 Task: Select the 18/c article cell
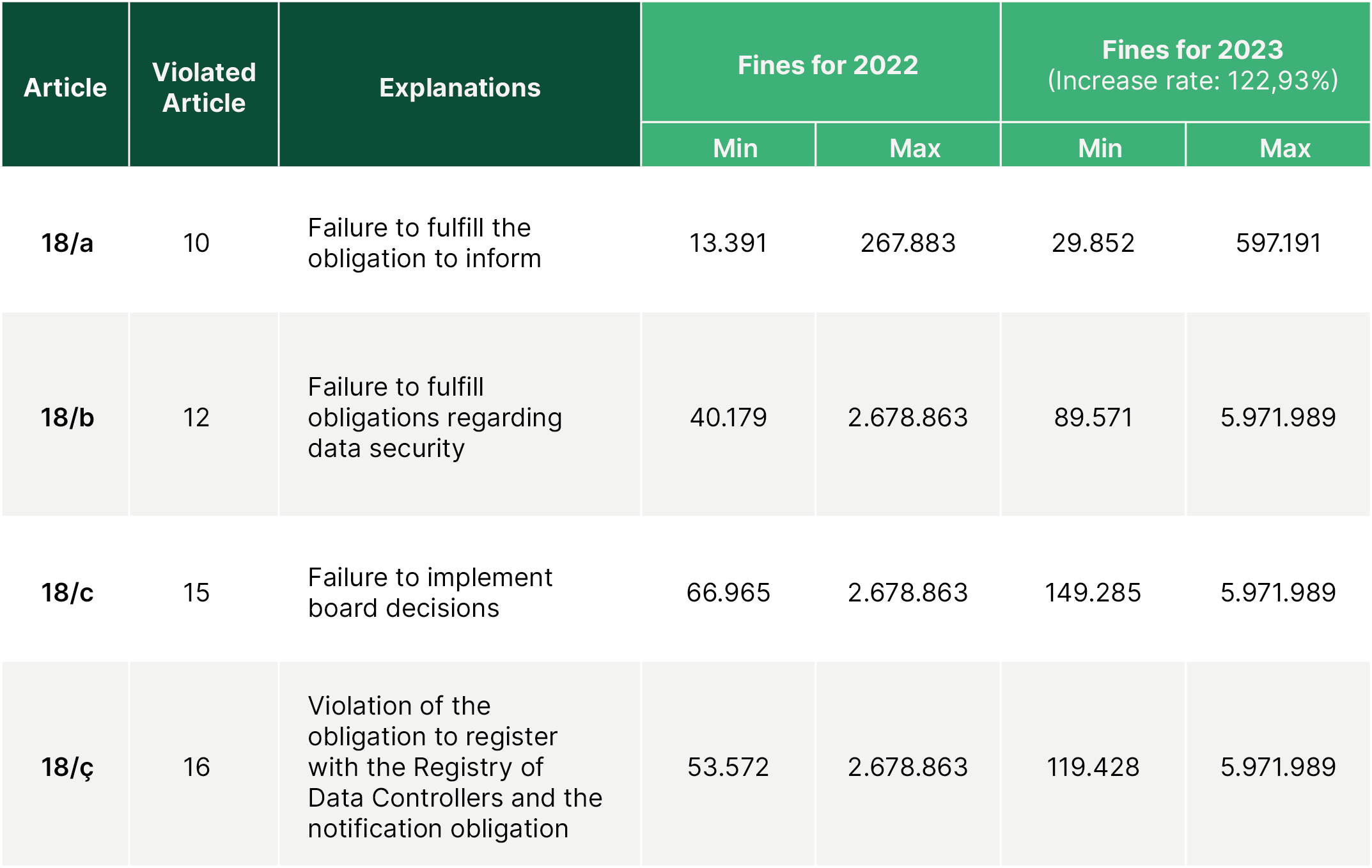tap(67, 593)
